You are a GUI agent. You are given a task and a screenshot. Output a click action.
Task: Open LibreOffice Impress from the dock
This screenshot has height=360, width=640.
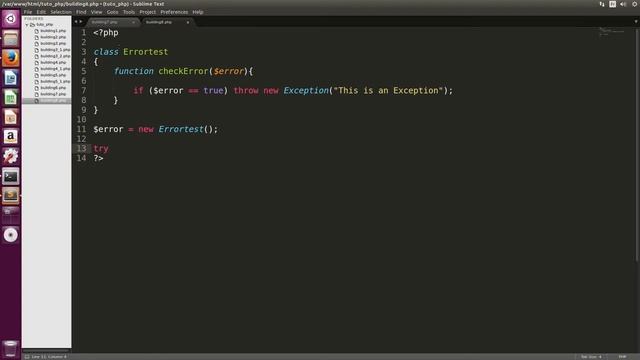pos(11,117)
